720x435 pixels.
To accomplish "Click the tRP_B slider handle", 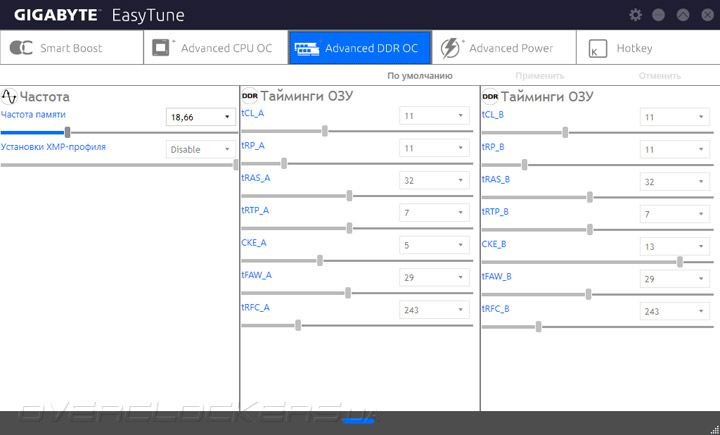I will 524,165.
